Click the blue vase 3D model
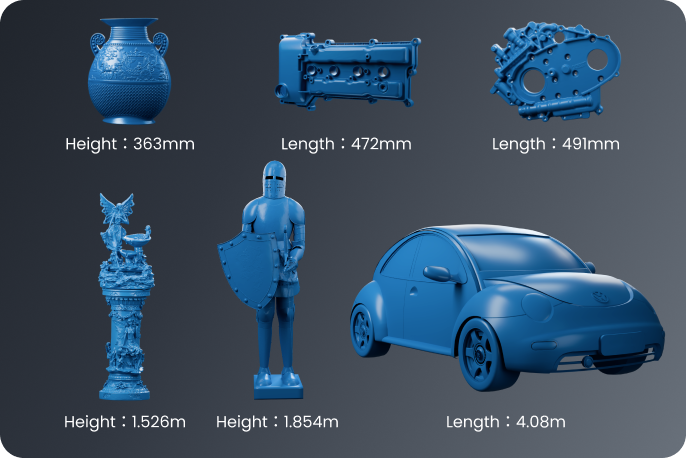 pyautogui.click(x=129, y=71)
